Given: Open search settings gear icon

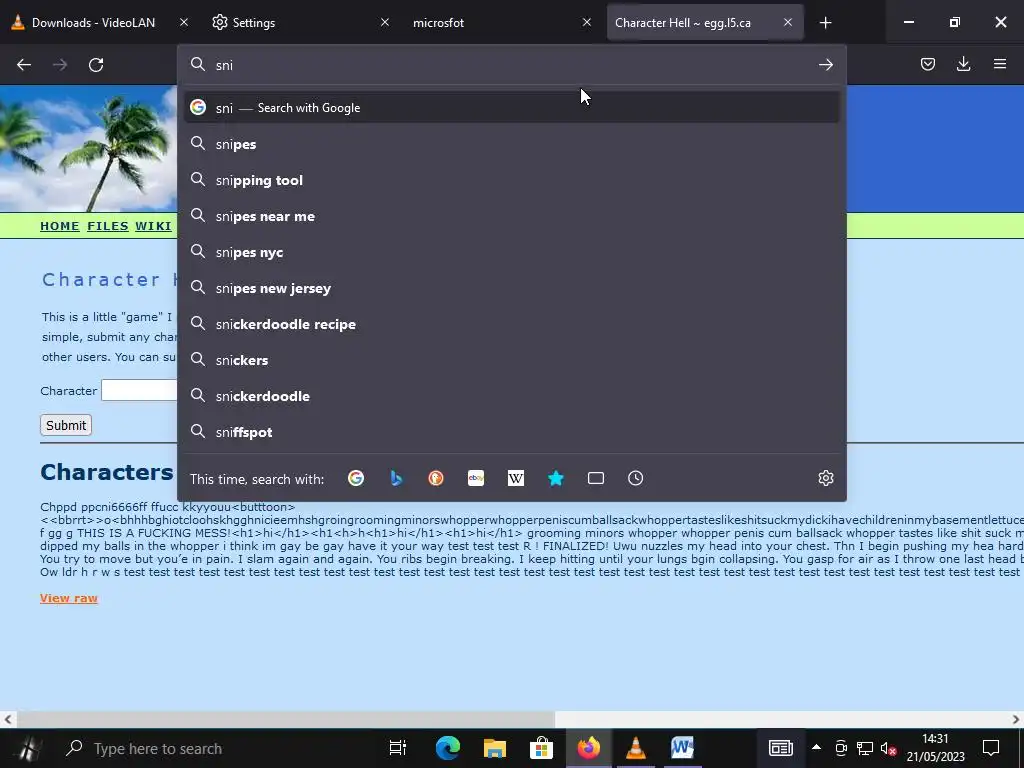Looking at the screenshot, I should pyautogui.click(x=825, y=479).
